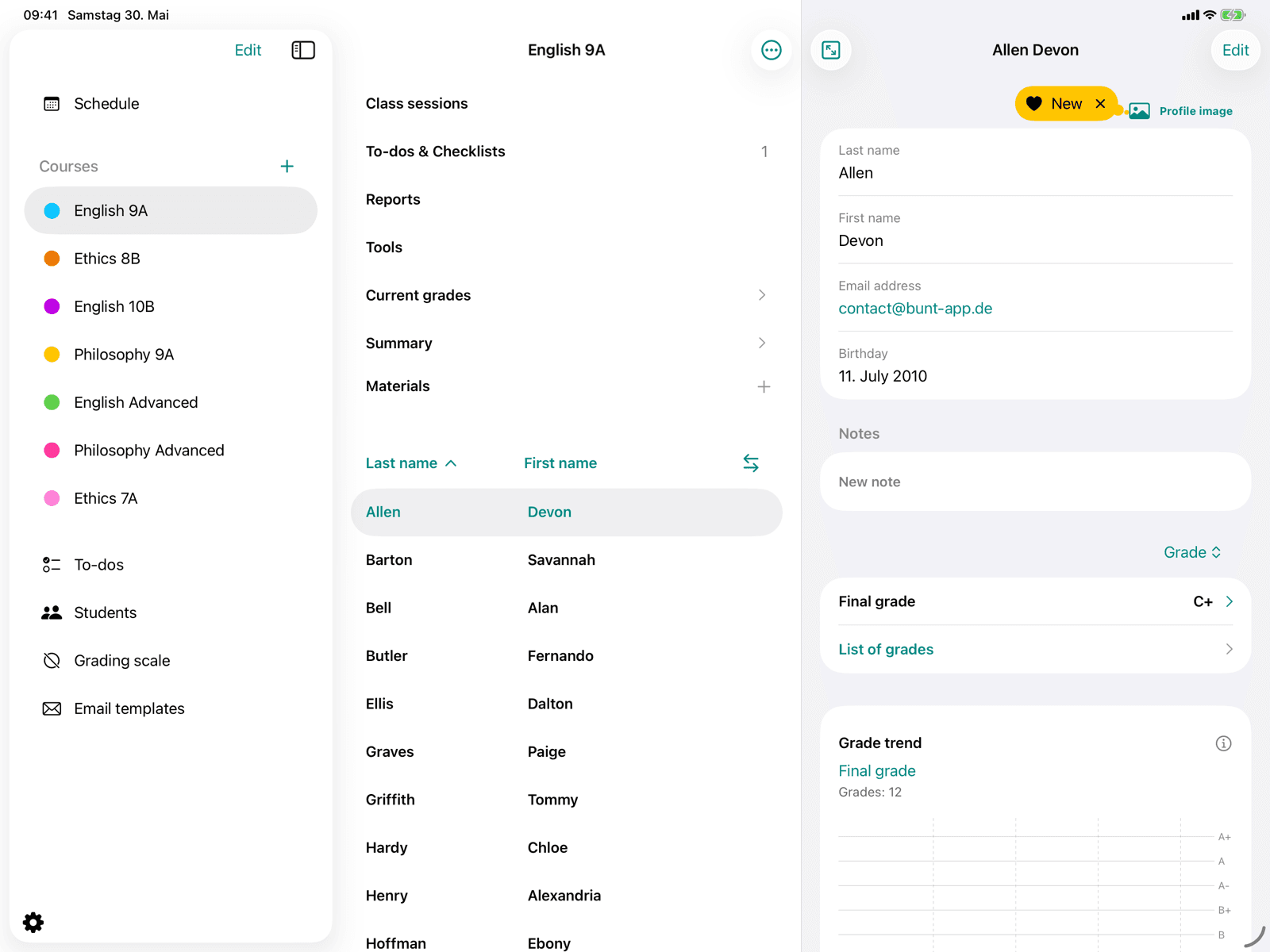Image resolution: width=1270 pixels, height=952 pixels.
Task: Open the Schedule calendar icon
Action: [x=52, y=104]
